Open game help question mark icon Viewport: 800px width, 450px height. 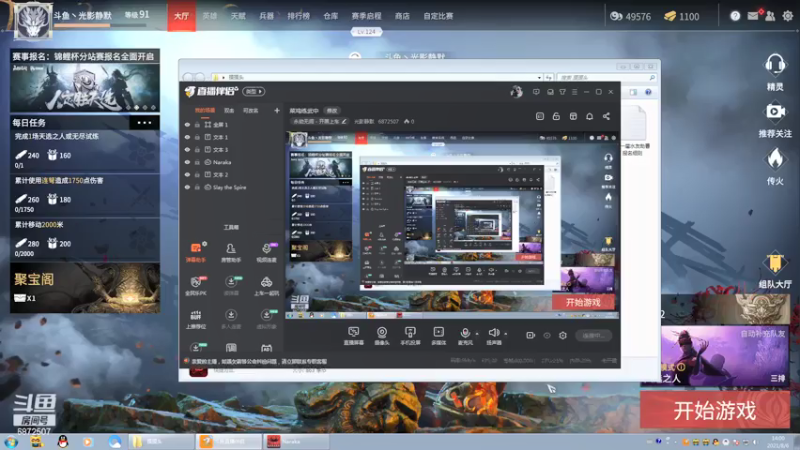click(735, 16)
